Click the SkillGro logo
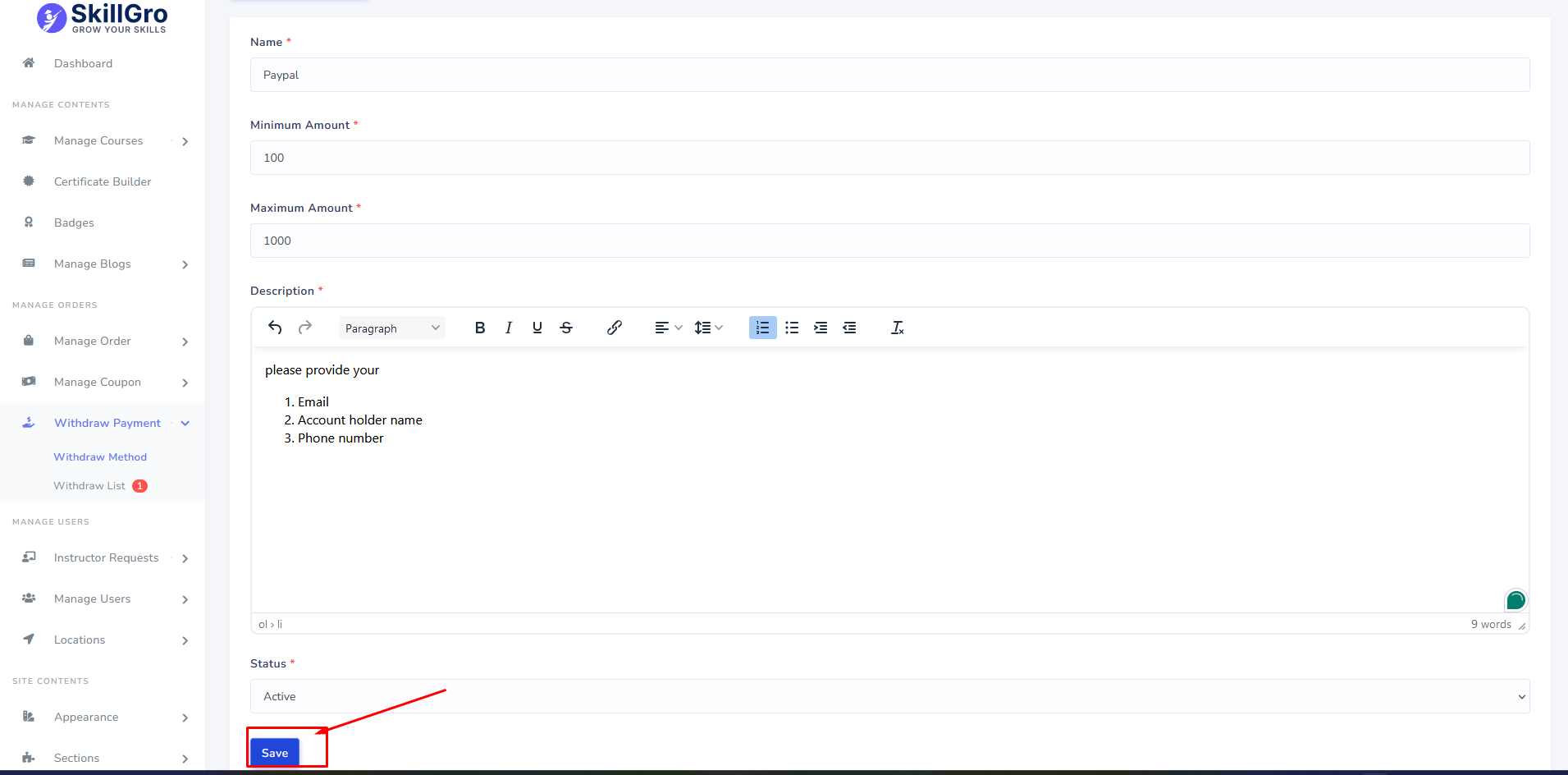 point(102,17)
